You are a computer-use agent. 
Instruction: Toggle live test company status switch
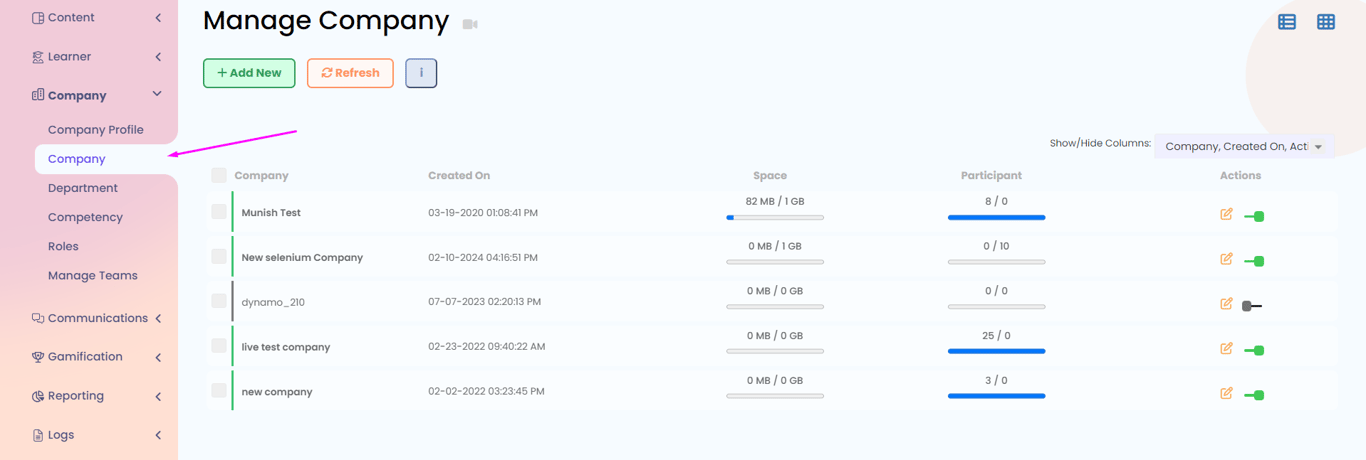1254,350
